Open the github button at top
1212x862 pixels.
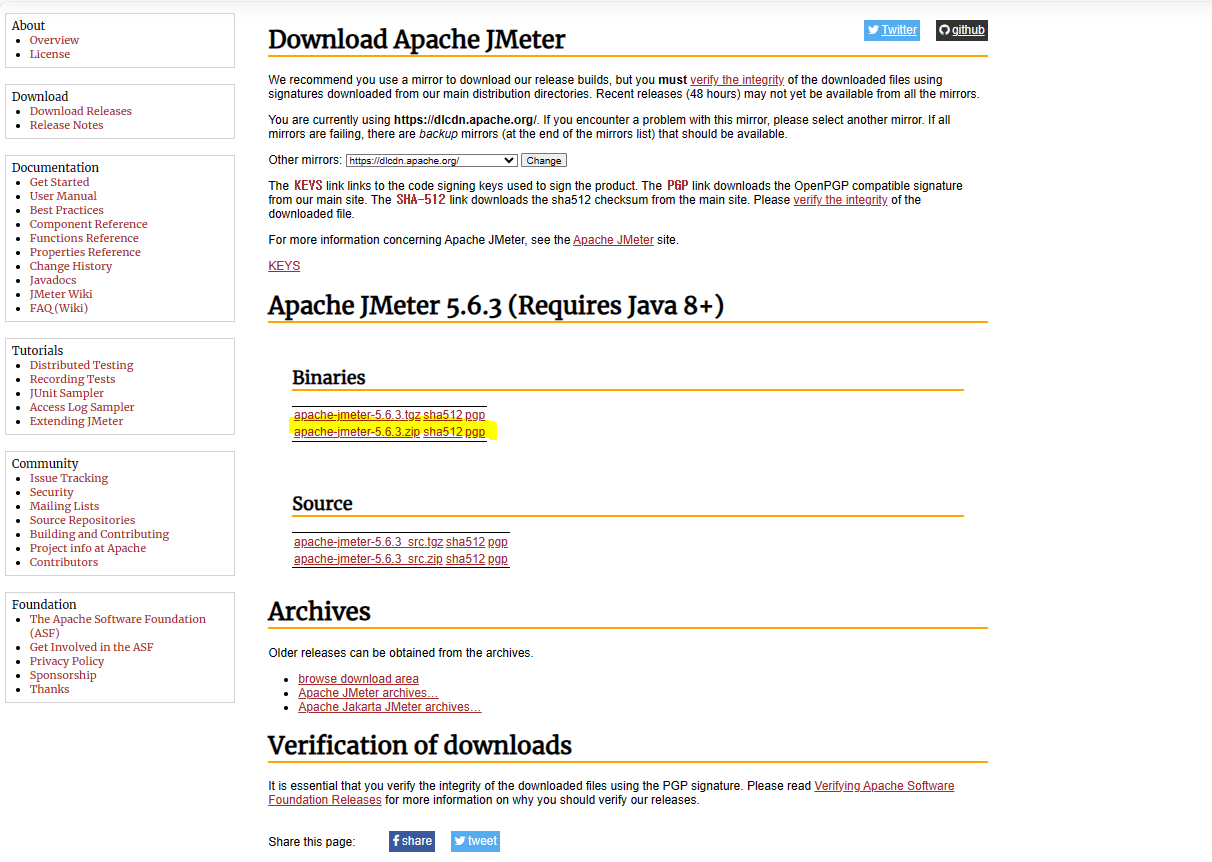(962, 30)
